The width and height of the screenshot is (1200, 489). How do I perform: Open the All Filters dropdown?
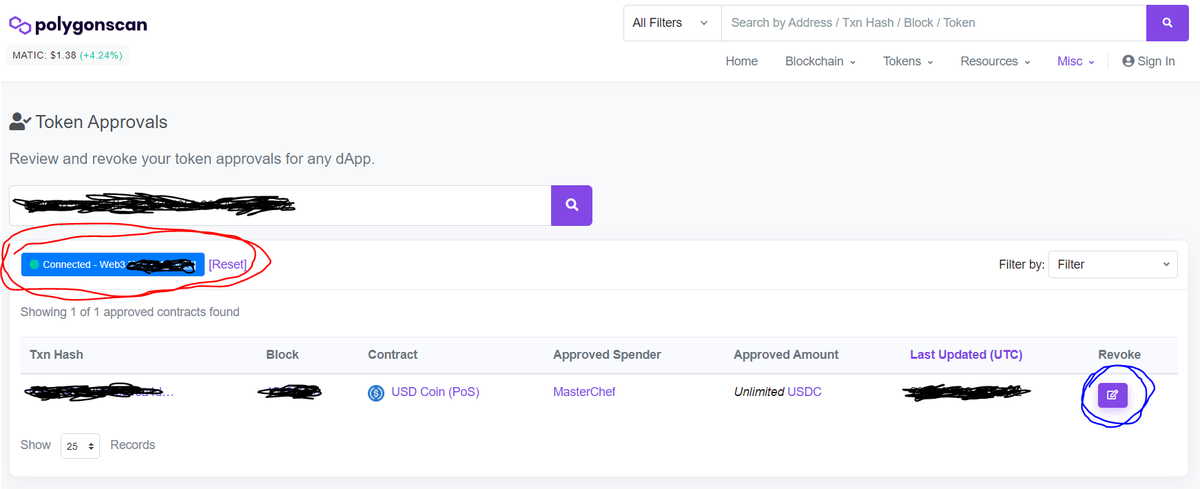(671, 23)
